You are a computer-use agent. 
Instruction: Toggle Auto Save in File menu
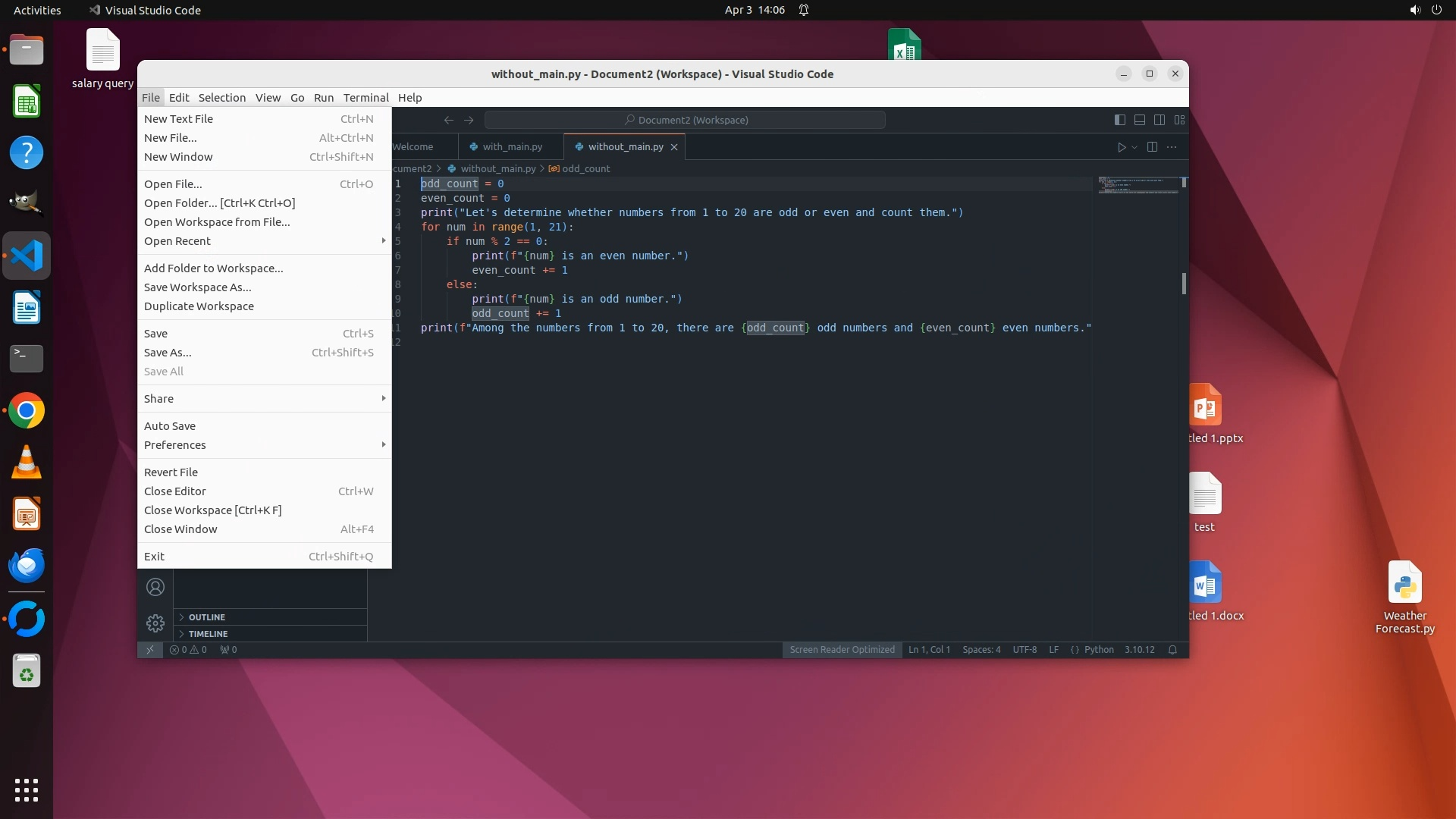tap(170, 426)
